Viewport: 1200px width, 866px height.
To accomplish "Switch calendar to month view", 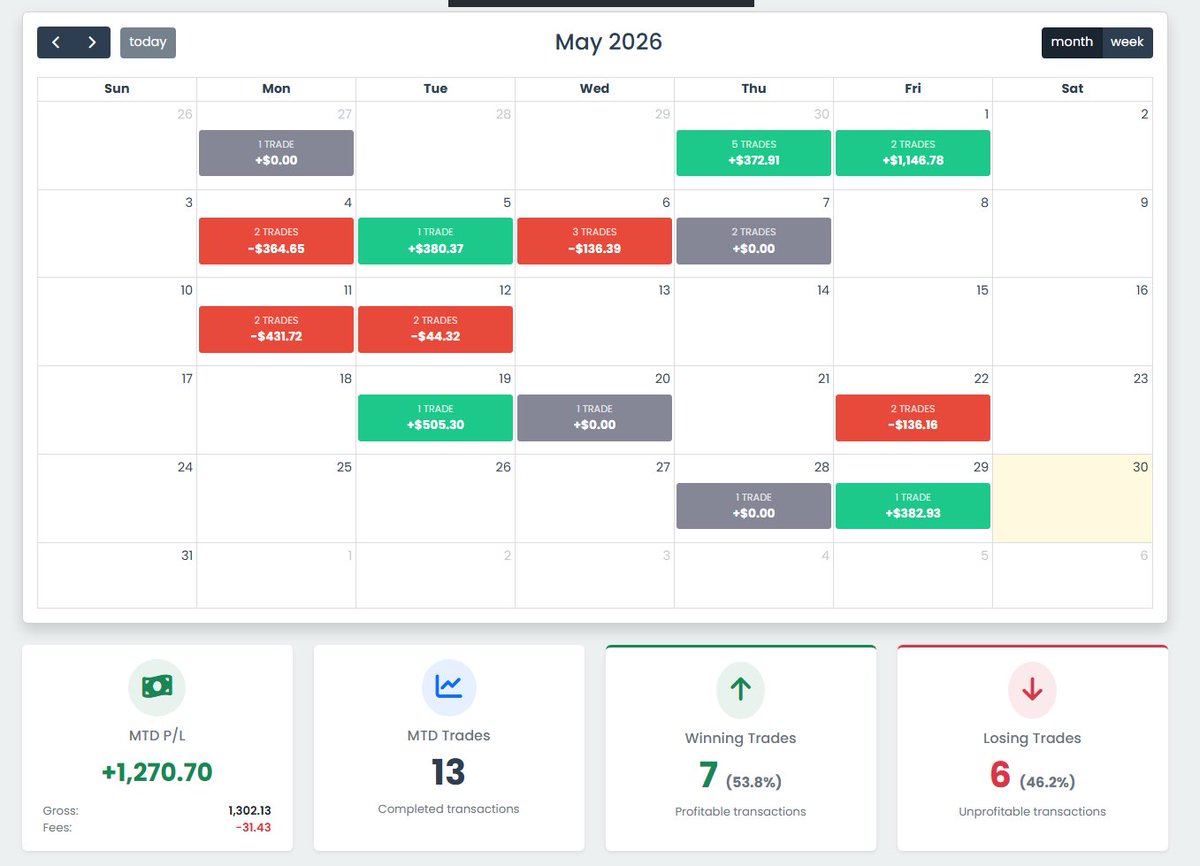I will coord(1072,42).
